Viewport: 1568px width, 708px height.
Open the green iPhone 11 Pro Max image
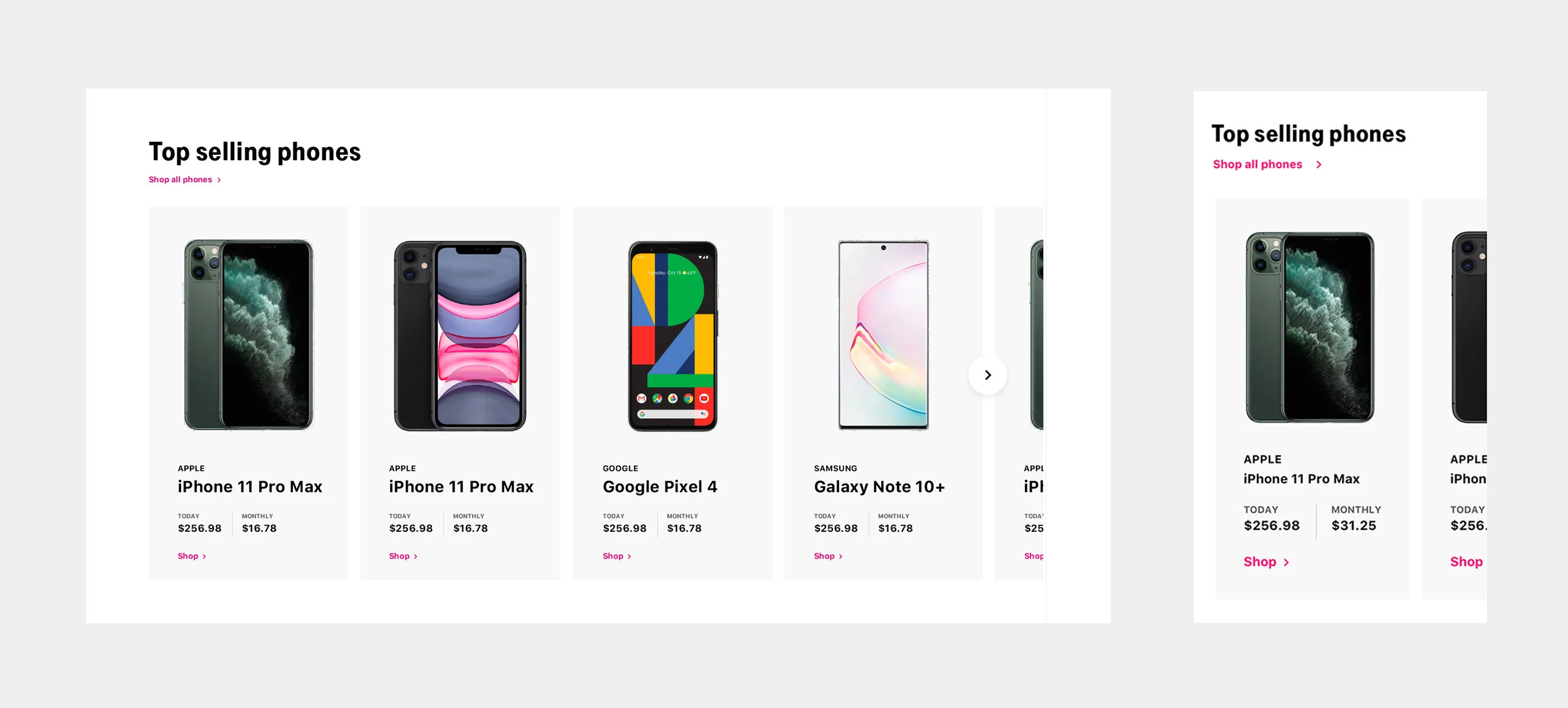(248, 335)
